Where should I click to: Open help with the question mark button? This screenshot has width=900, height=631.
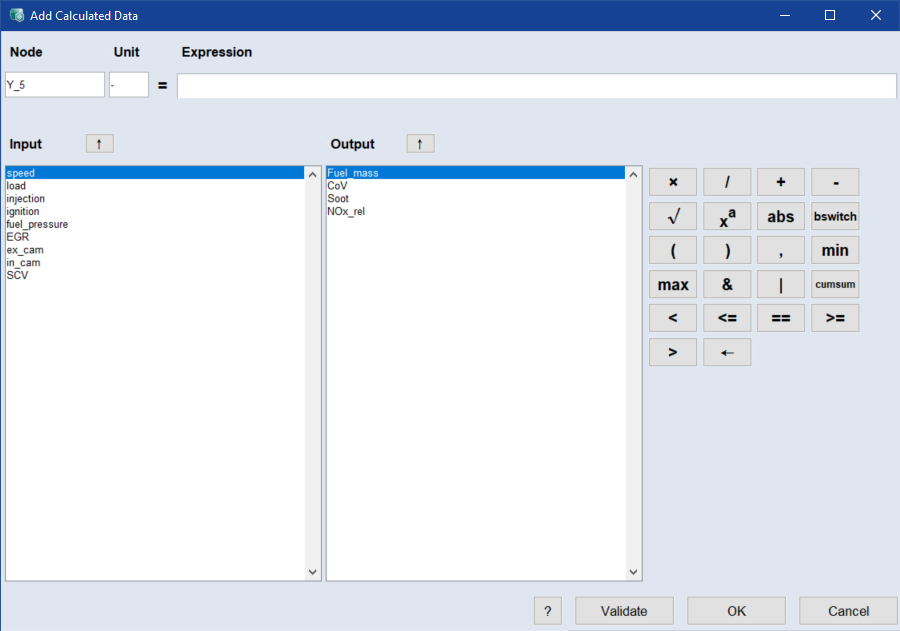547,611
